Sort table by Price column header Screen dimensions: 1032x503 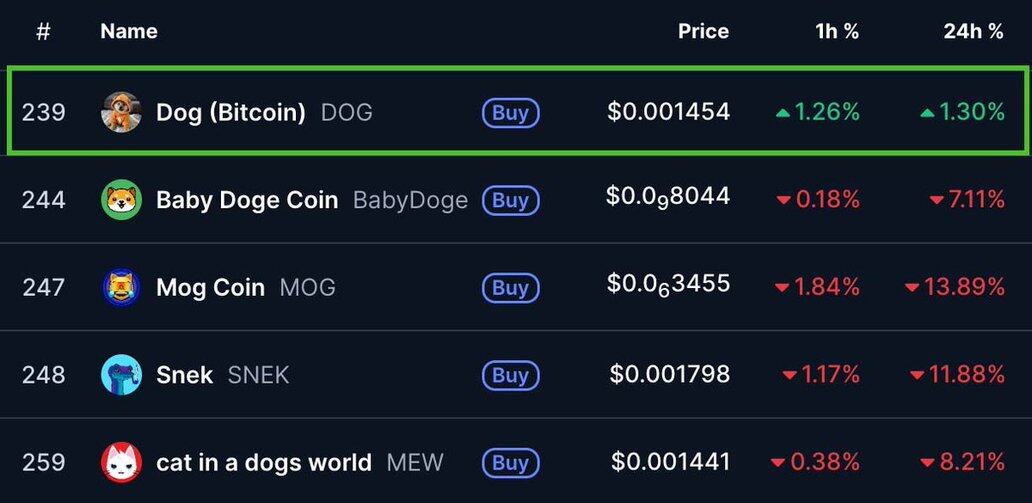[703, 31]
